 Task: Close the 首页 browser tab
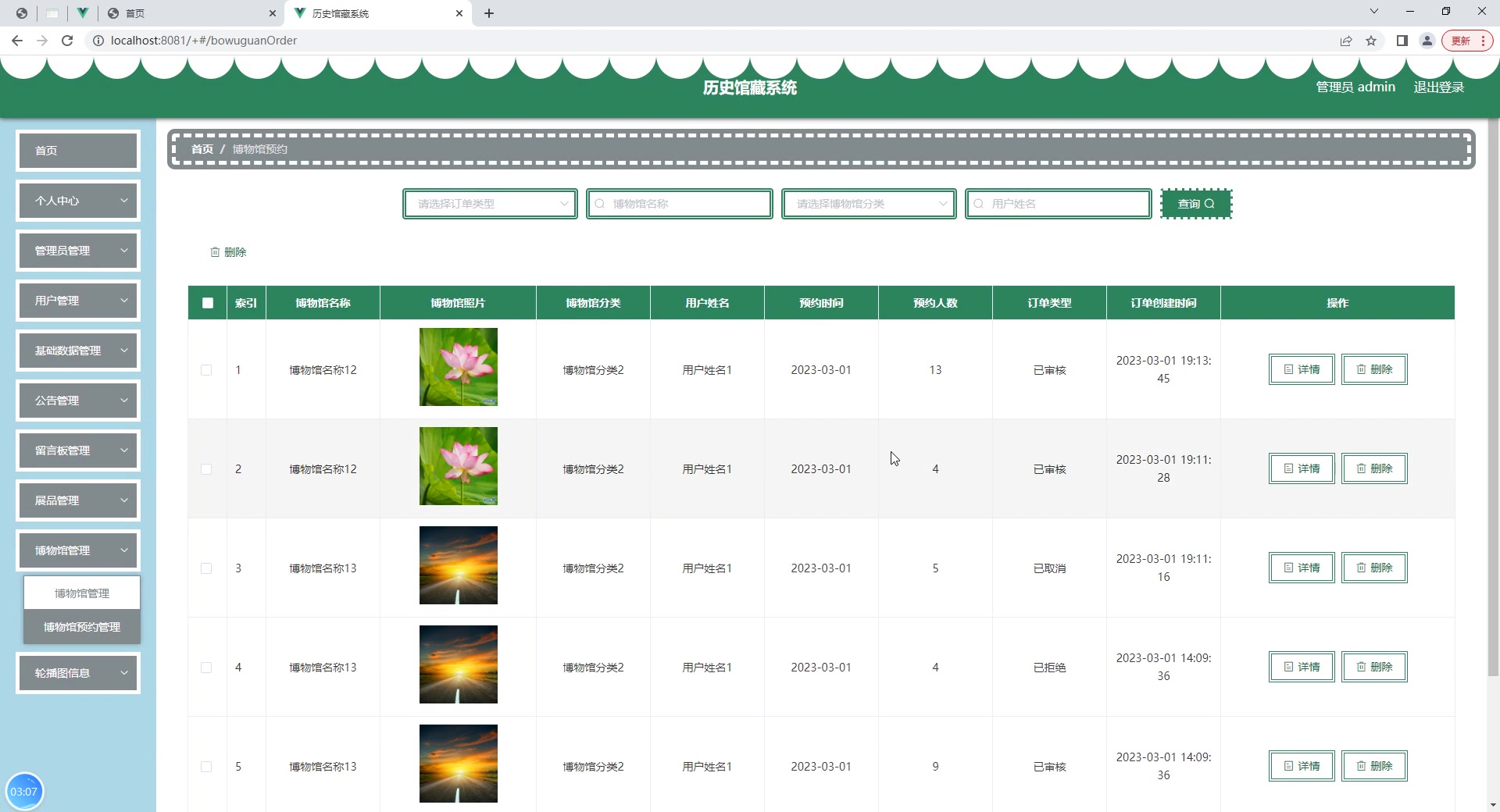tap(272, 13)
